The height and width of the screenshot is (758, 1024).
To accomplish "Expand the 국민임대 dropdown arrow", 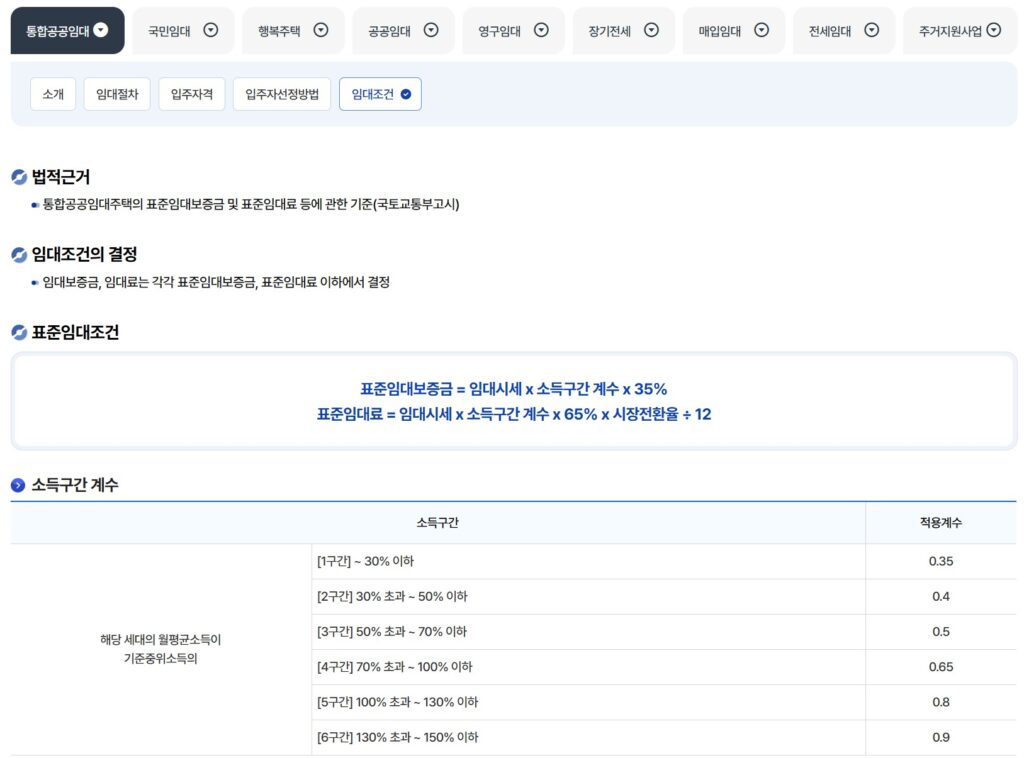I will click(x=210, y=30).
